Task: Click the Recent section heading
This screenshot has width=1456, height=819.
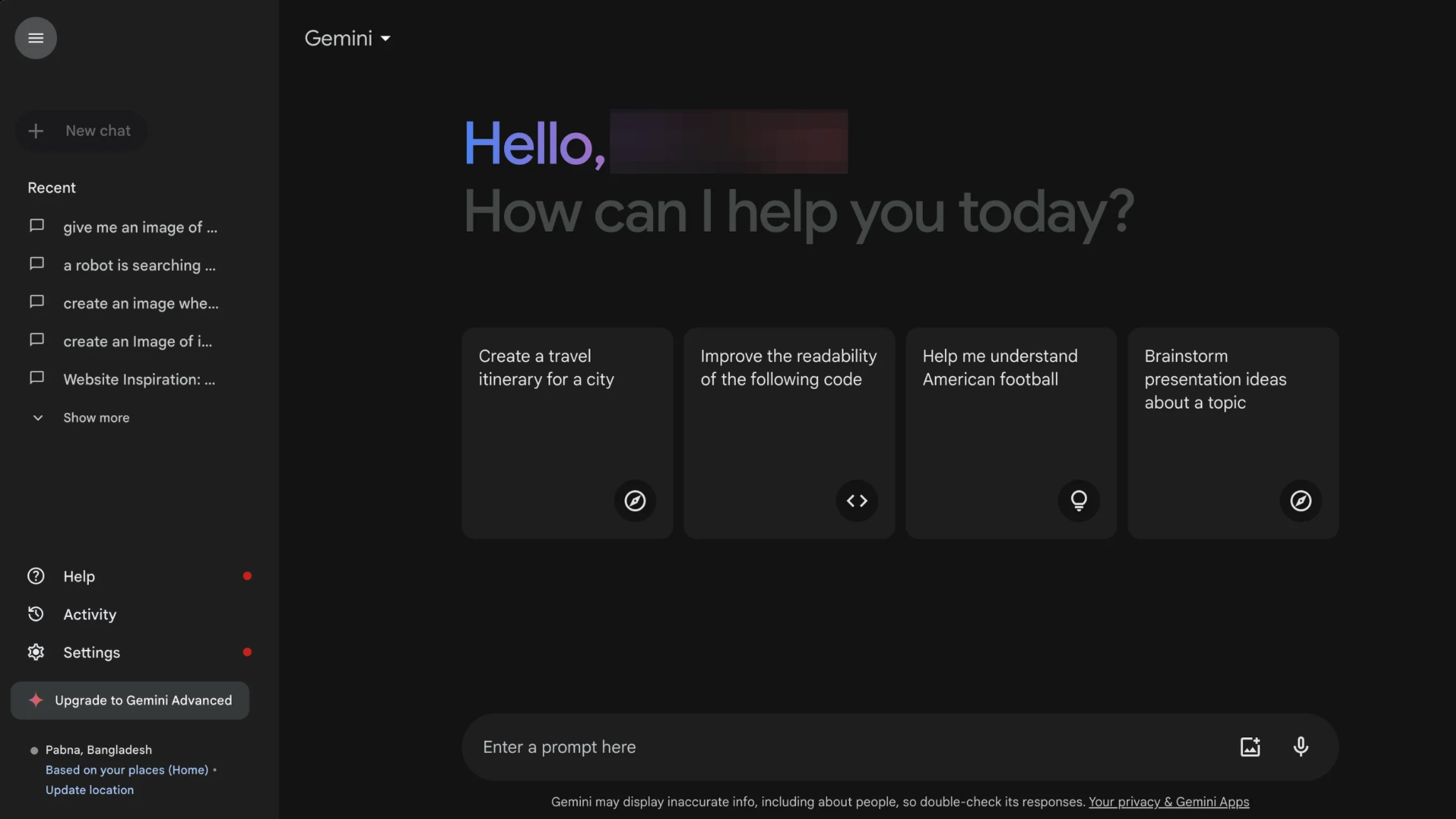Action: click(51, 188)
